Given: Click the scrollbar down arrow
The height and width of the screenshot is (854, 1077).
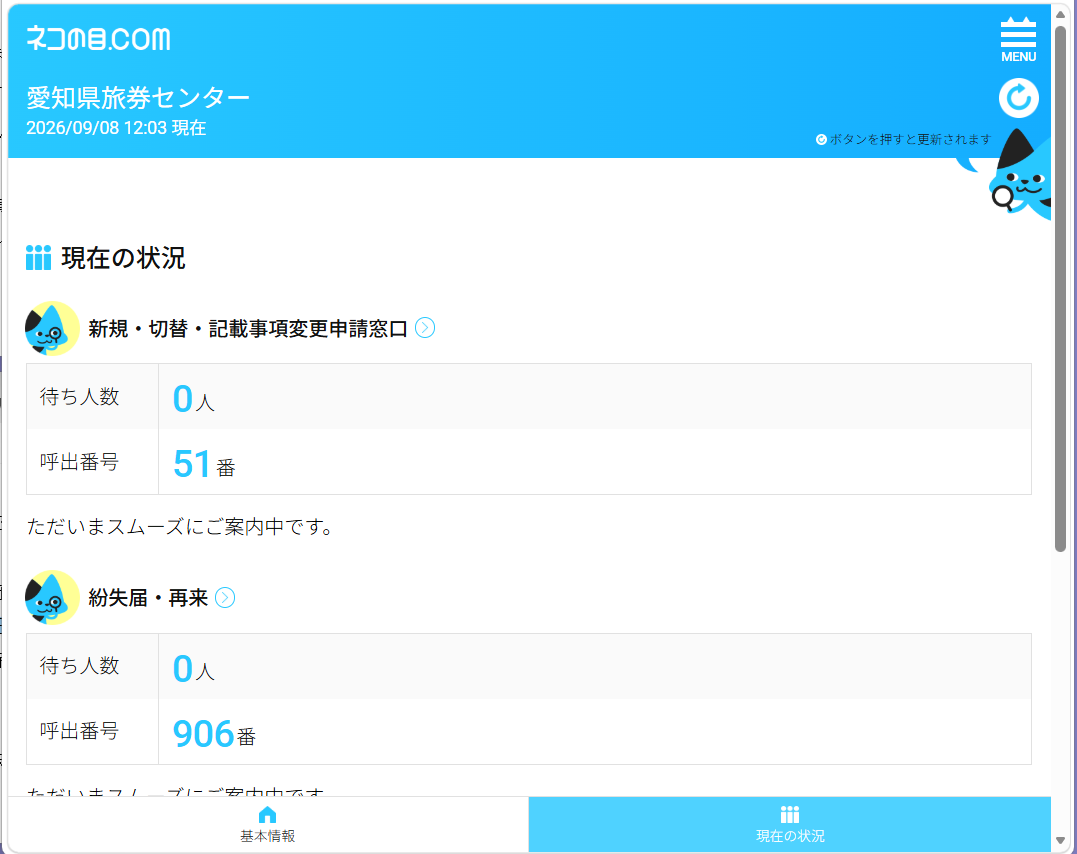Looking at the screenshot, I should point(1061,841).
